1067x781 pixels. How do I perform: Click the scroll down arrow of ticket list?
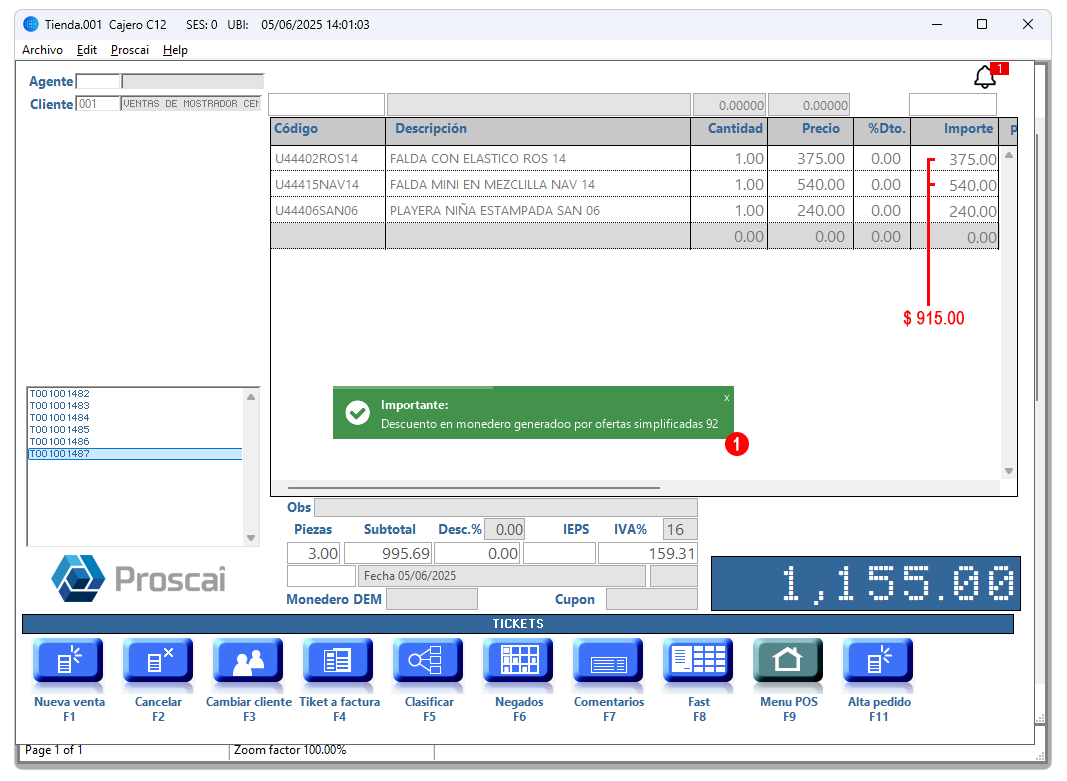pos(251,538)
